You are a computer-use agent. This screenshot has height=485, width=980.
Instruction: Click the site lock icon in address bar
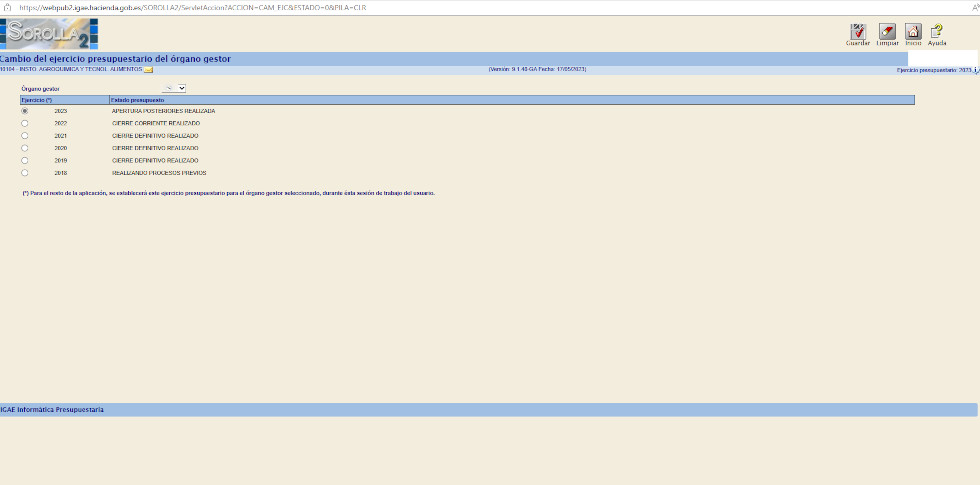click(8, 7)
